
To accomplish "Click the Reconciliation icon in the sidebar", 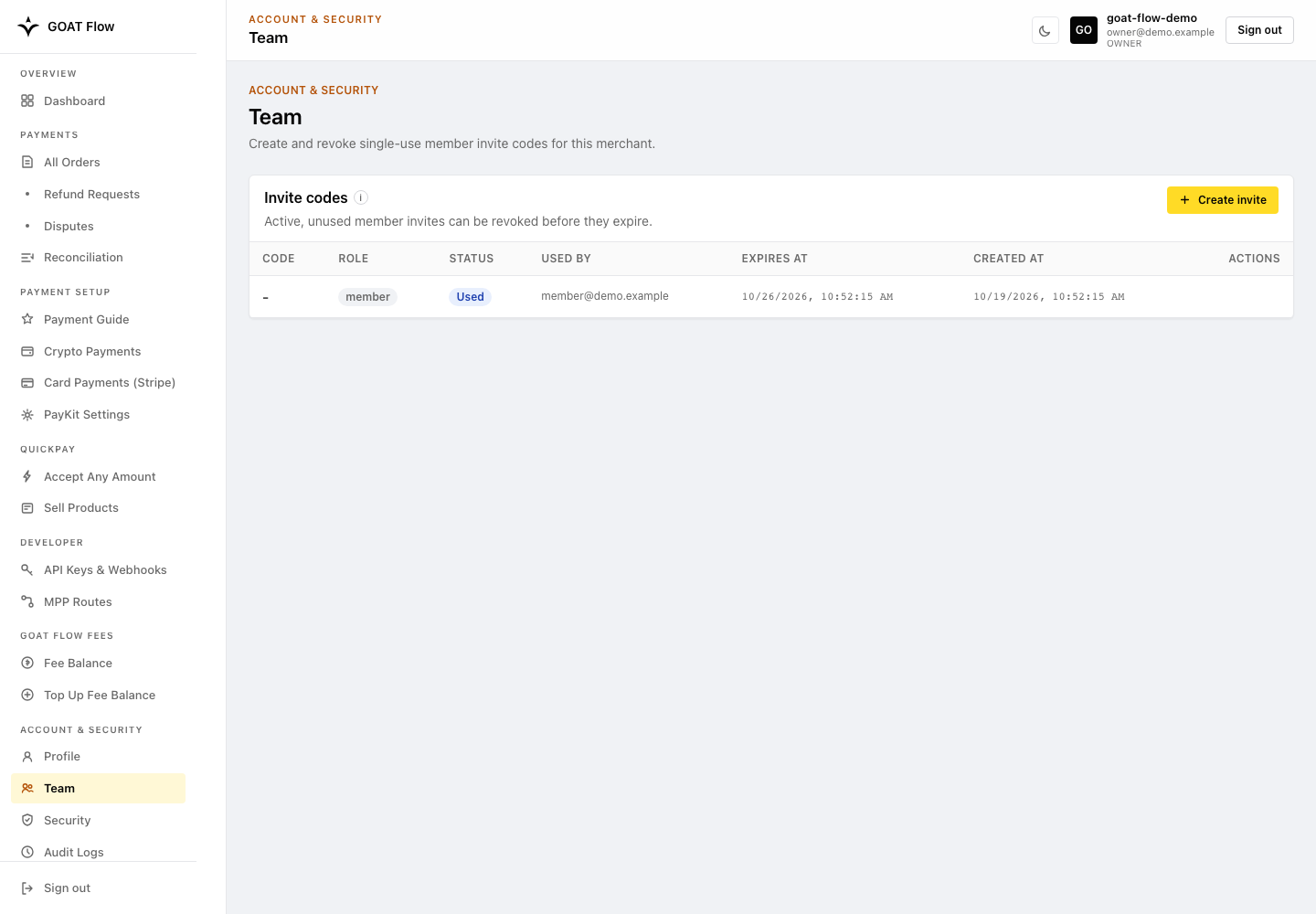I will 27,258.
